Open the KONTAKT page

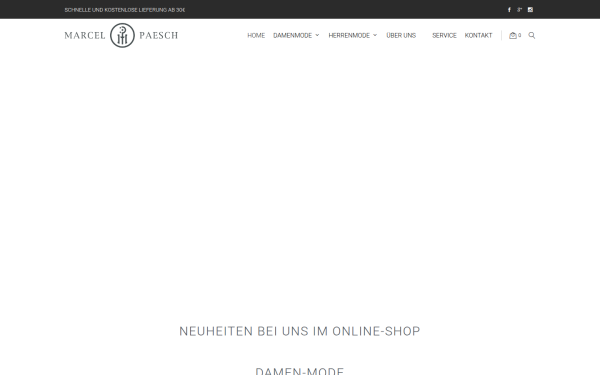tap(478, 35)
